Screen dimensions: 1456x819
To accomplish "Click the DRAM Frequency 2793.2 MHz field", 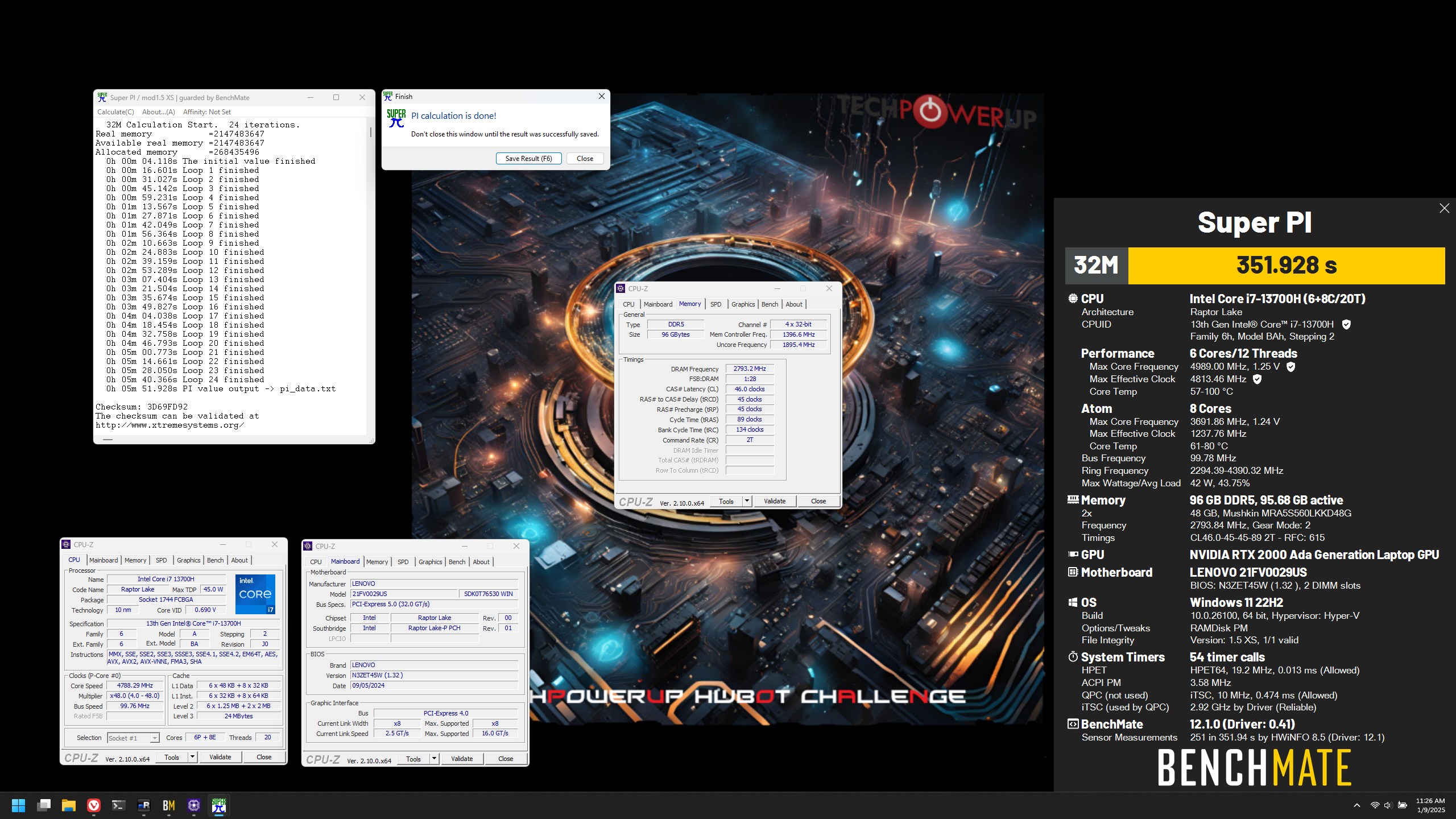I will coord(750,369).
